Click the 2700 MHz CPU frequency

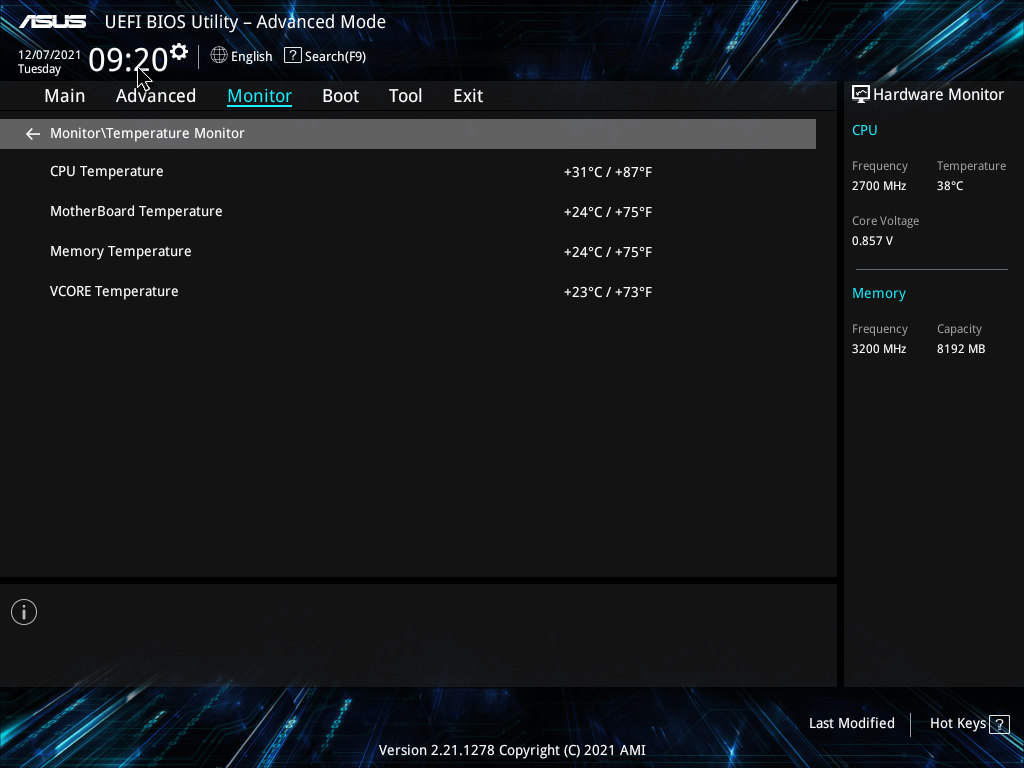tap(879, 186)
